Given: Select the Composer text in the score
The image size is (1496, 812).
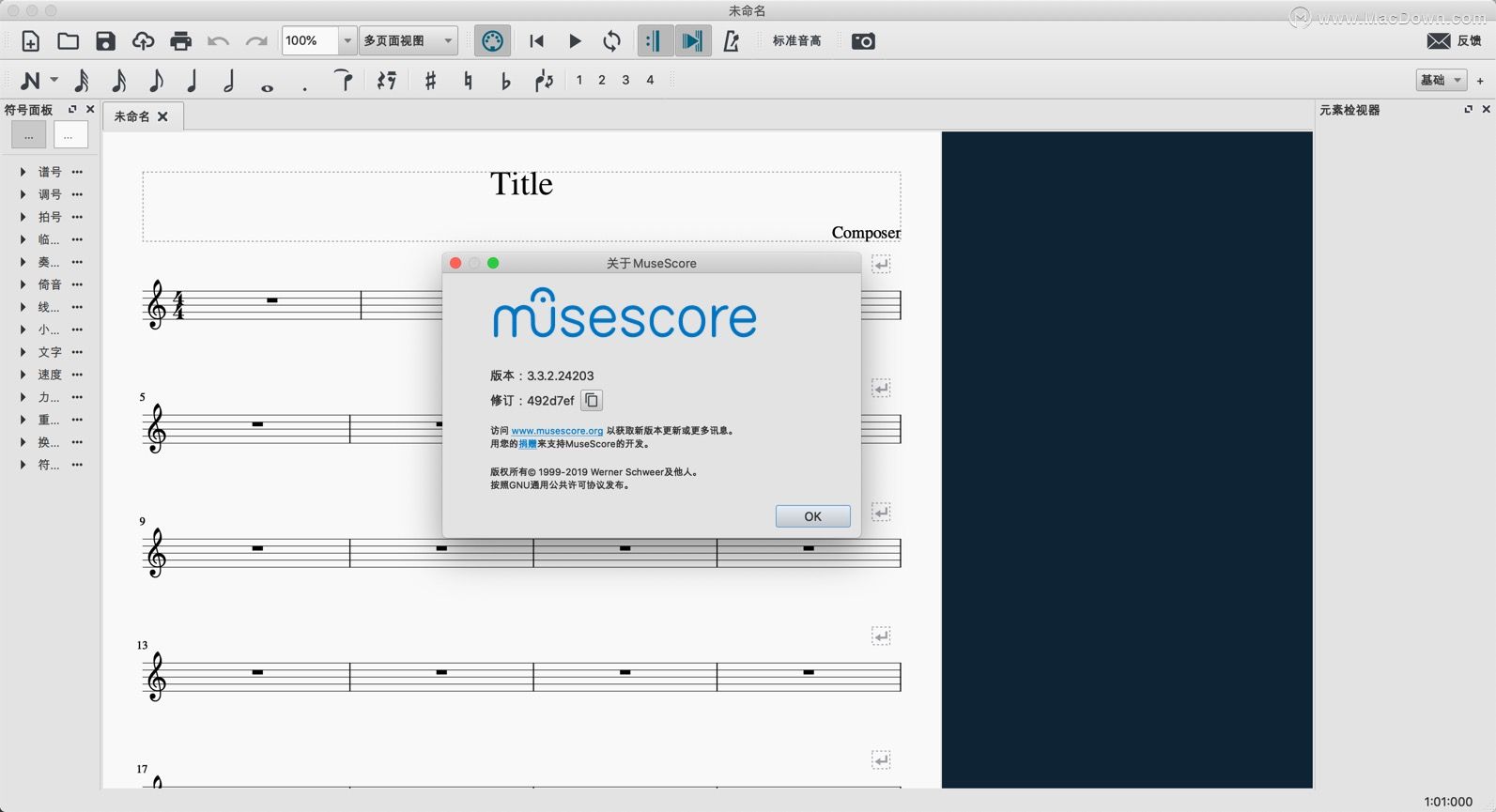Looking at the screenshot, I should 866,233.
